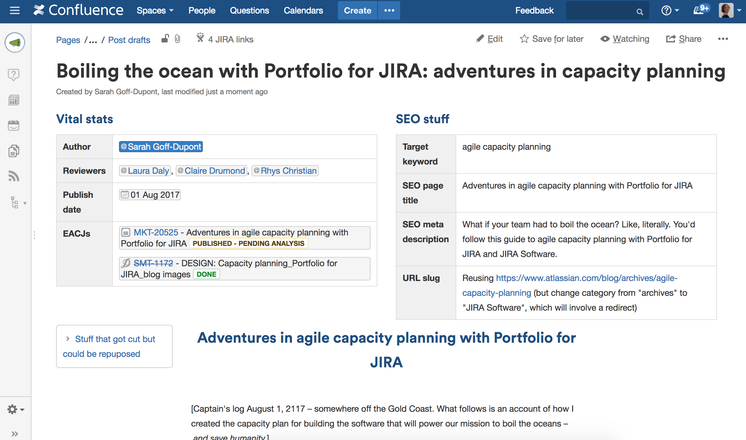The width and height of the screenshot is (746, 440).
Task: Click the pages icon in the sidebar
Action: point(14,151)
